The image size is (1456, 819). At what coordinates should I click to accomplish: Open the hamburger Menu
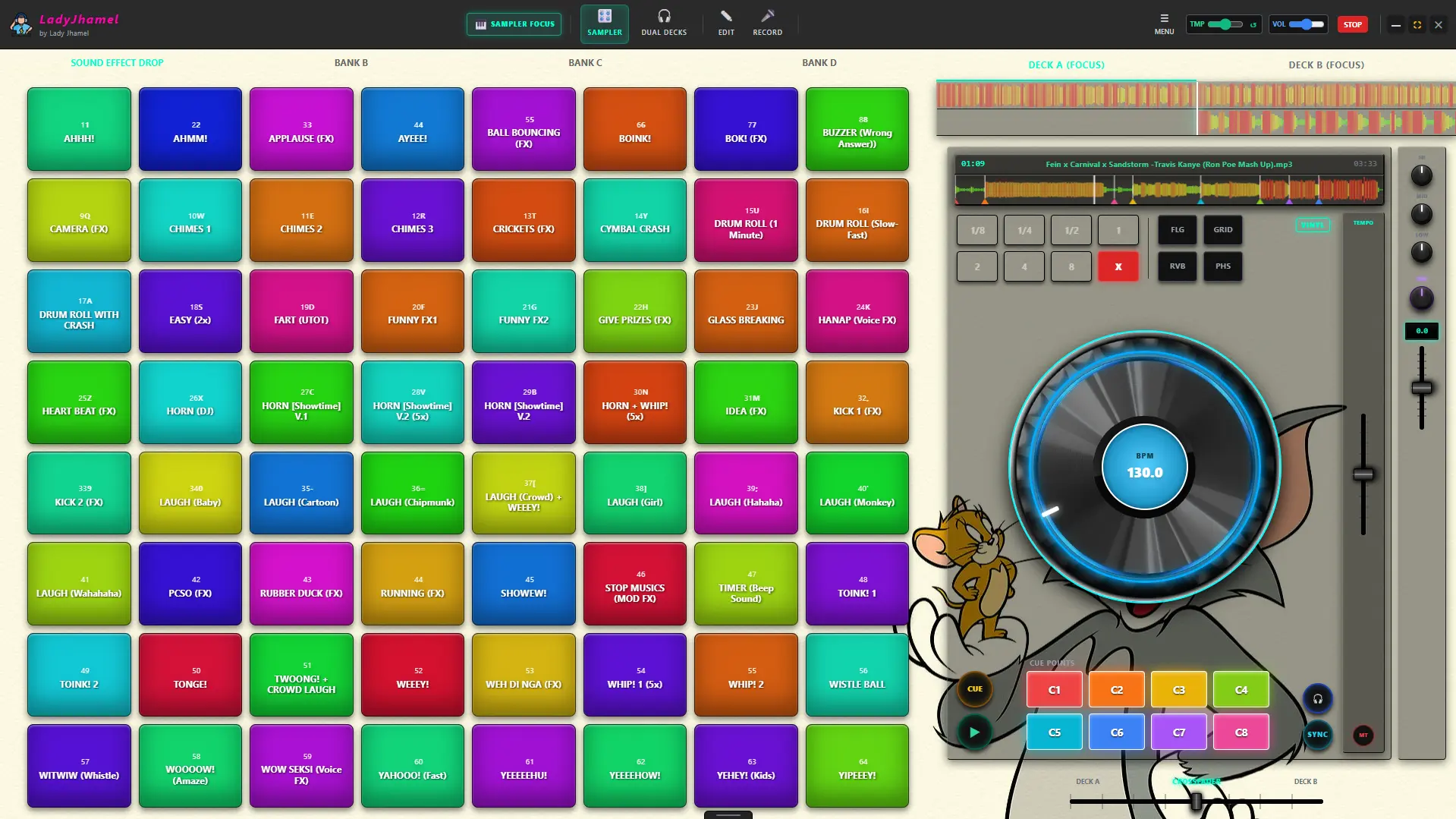coord(1164,24)
